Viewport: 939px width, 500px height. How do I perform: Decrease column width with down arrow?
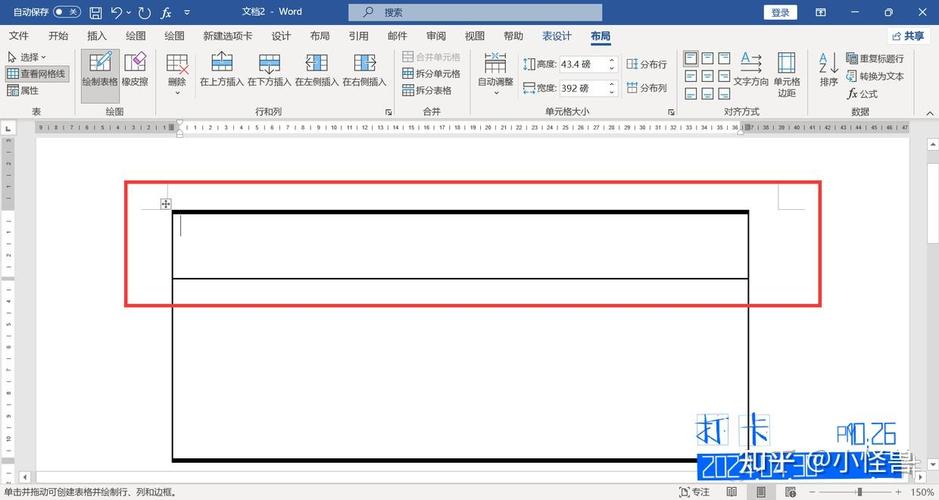[612, 92]
